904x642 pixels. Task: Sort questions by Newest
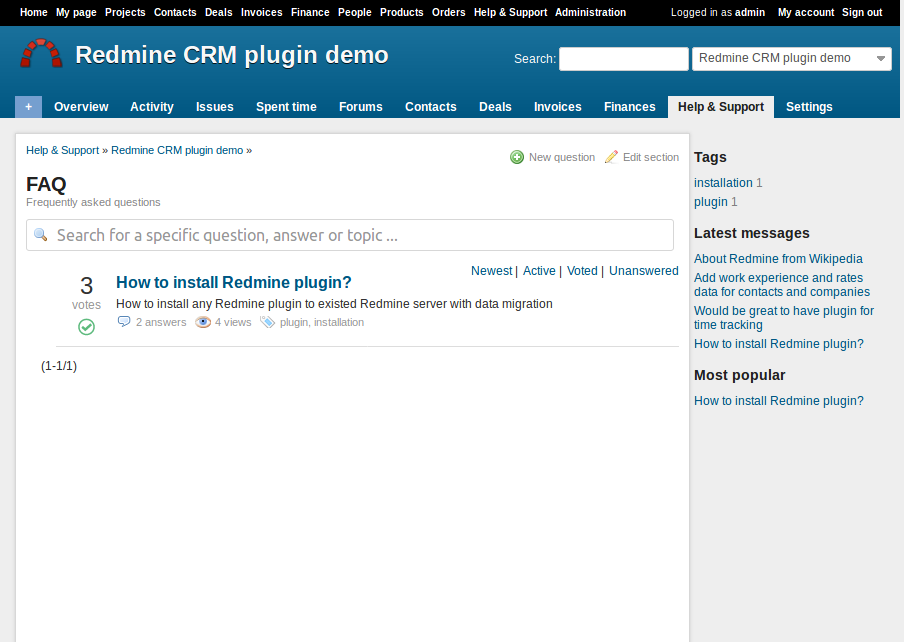tap(491, 271)
